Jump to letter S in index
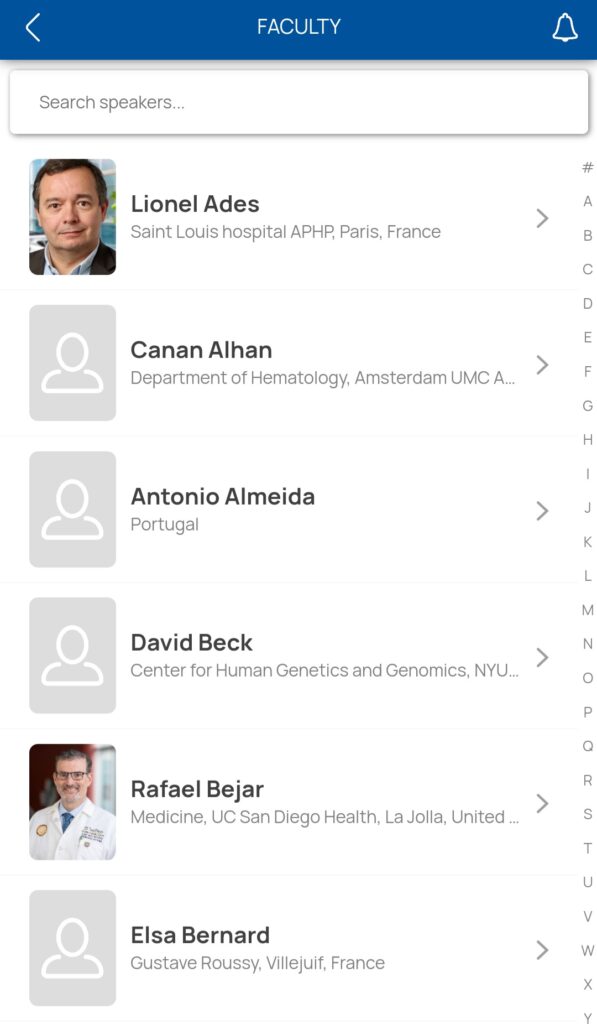The image size is (597, 1024). click(587, 814)
